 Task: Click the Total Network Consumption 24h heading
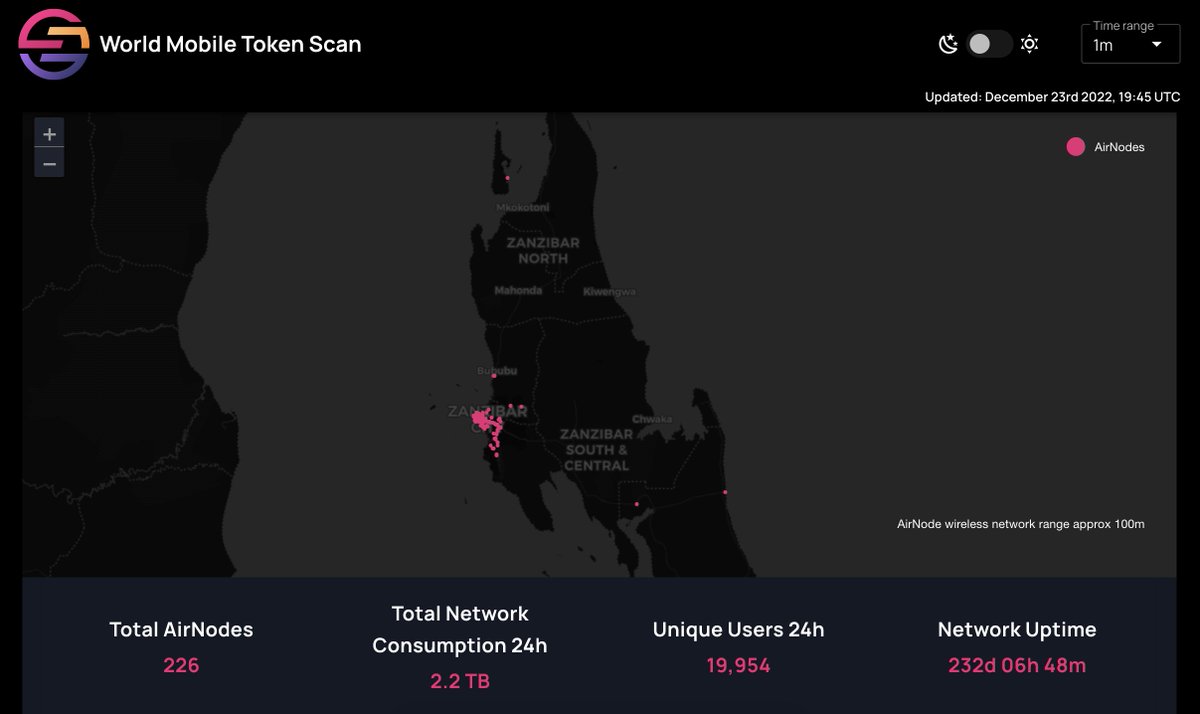[460, 629]
